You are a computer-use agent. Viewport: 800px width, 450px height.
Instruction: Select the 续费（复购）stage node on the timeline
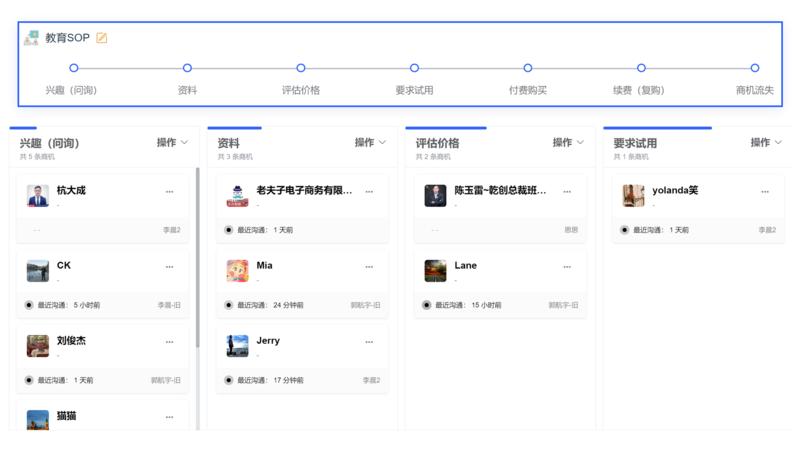tap(641, 68)
